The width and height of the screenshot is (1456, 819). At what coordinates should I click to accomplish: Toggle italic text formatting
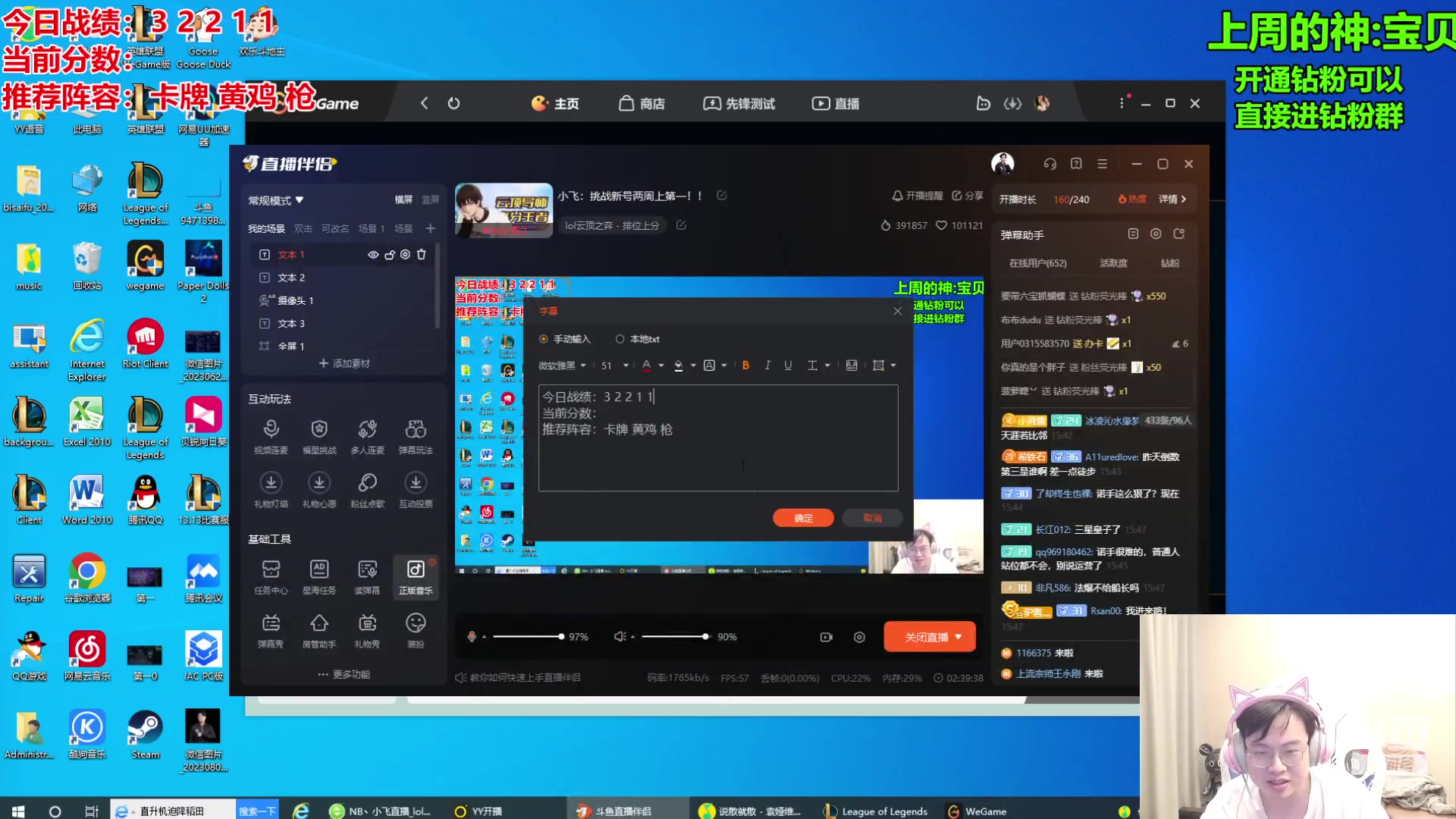click(x=767, y=366)
